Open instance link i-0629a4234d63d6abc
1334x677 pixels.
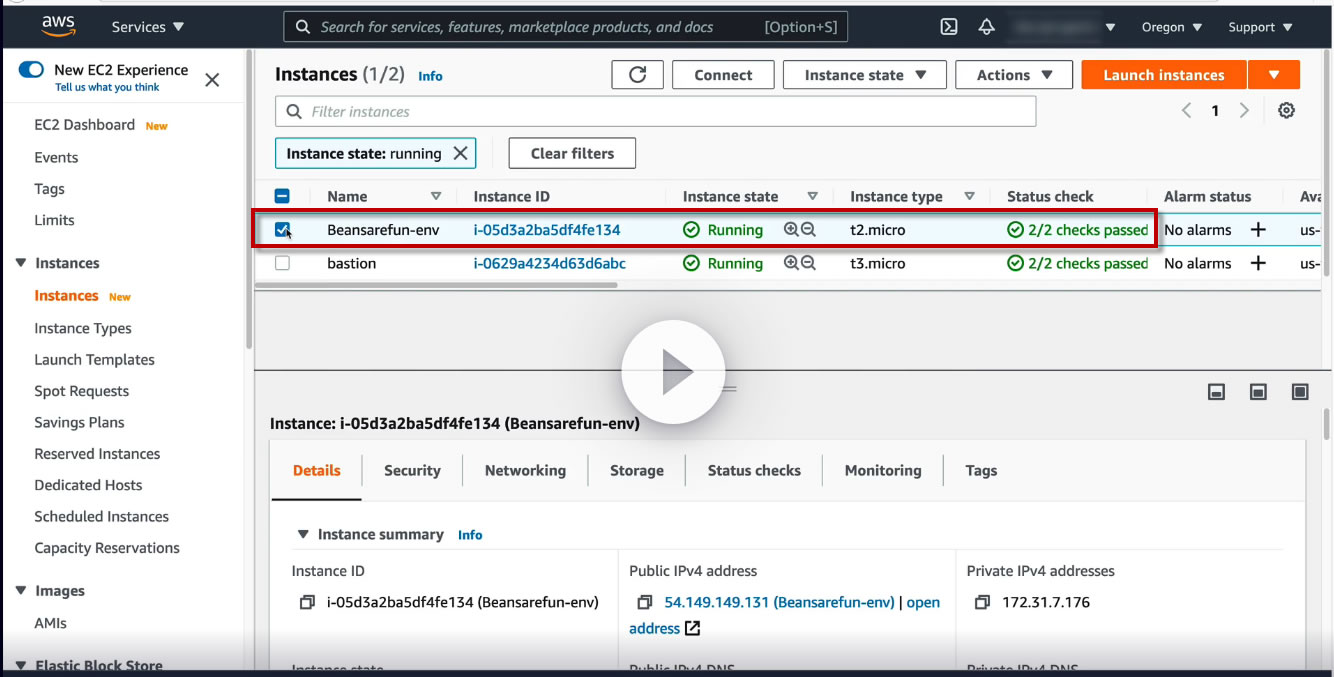(550, 264)
